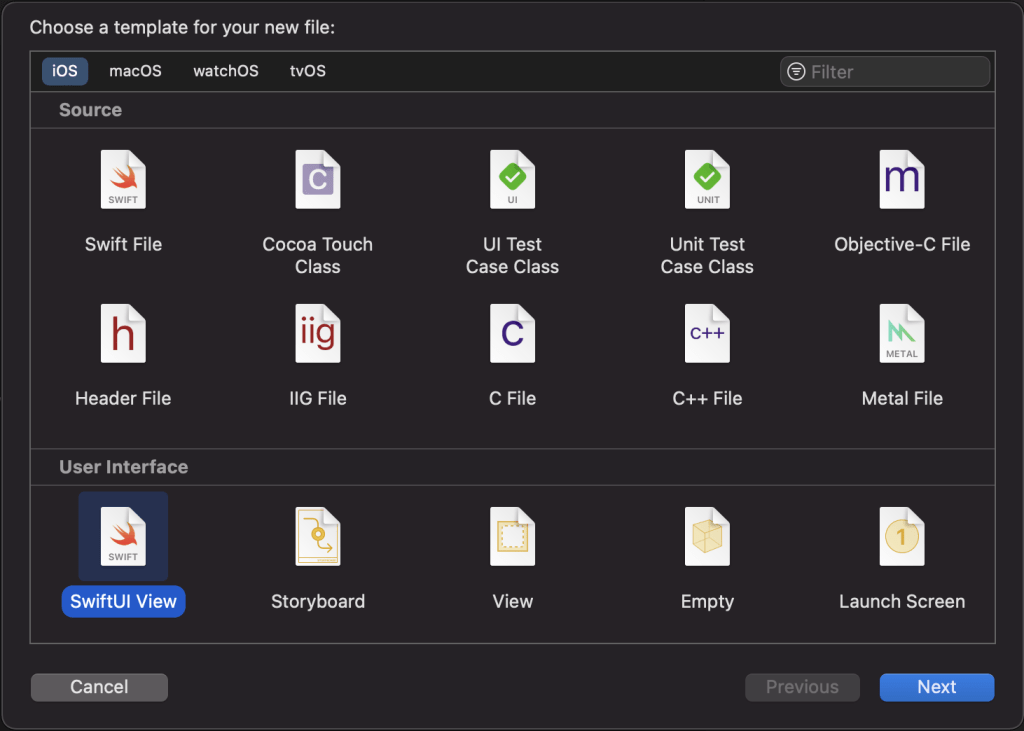The width and height of the screenshot is (1024, 731).
Task: Select the SwiftUI View template icon
Action: (123, 536)
